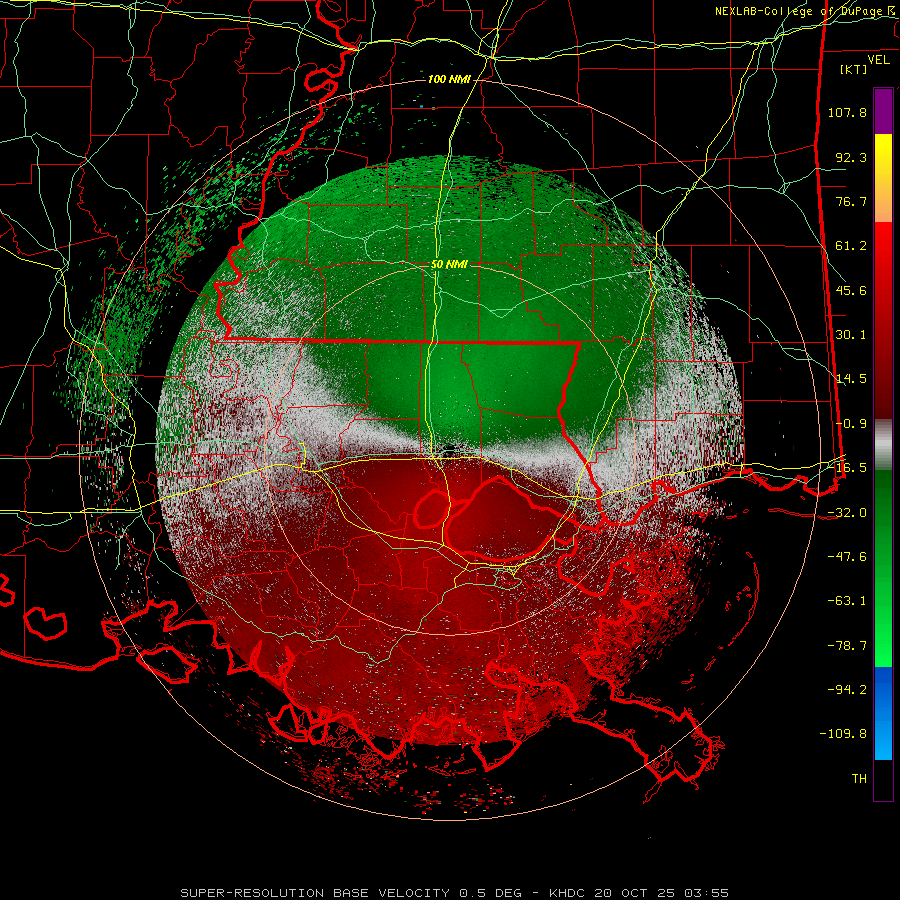Screen dimensions: 900x900
Task: Click the TH threshold label
Action: (x=859, y=779)
